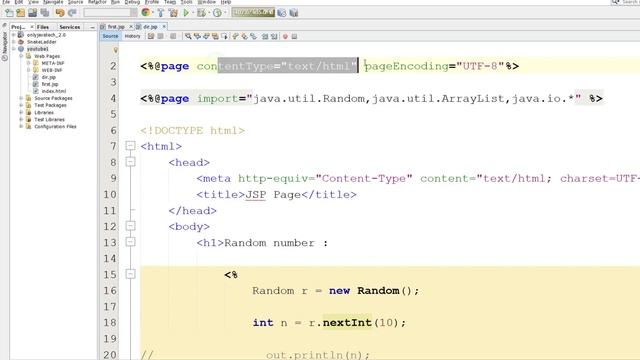
Task: Click the Save All toolbar icon
Action: [44, 13]
